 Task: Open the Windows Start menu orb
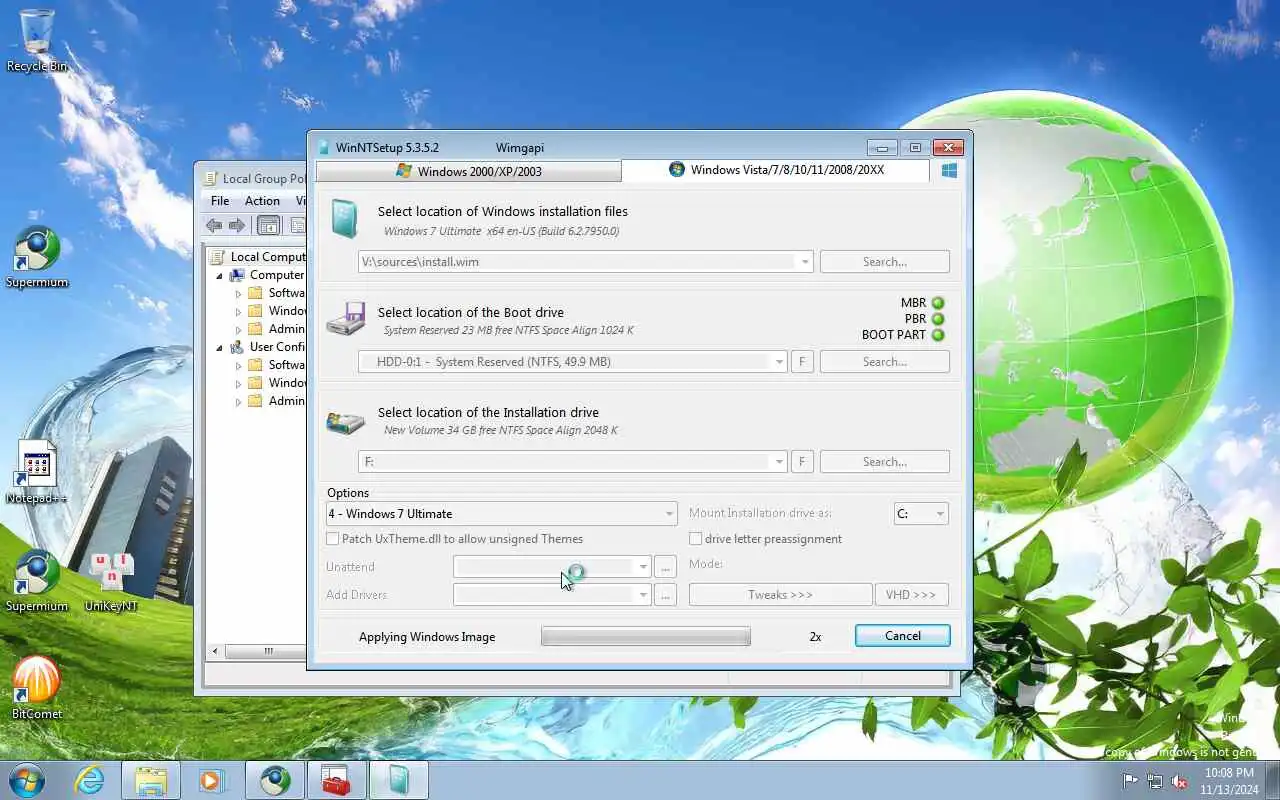[x=27, y=780]
